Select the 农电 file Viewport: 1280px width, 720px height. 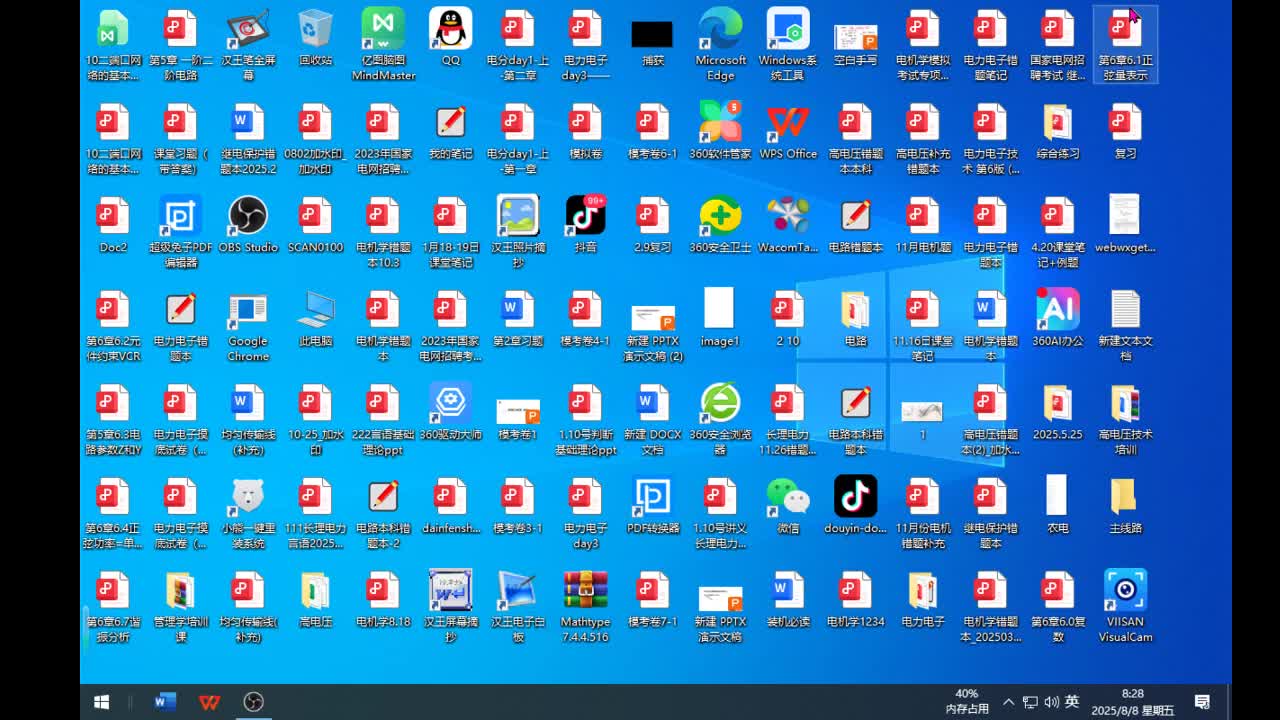(1057, 506)
